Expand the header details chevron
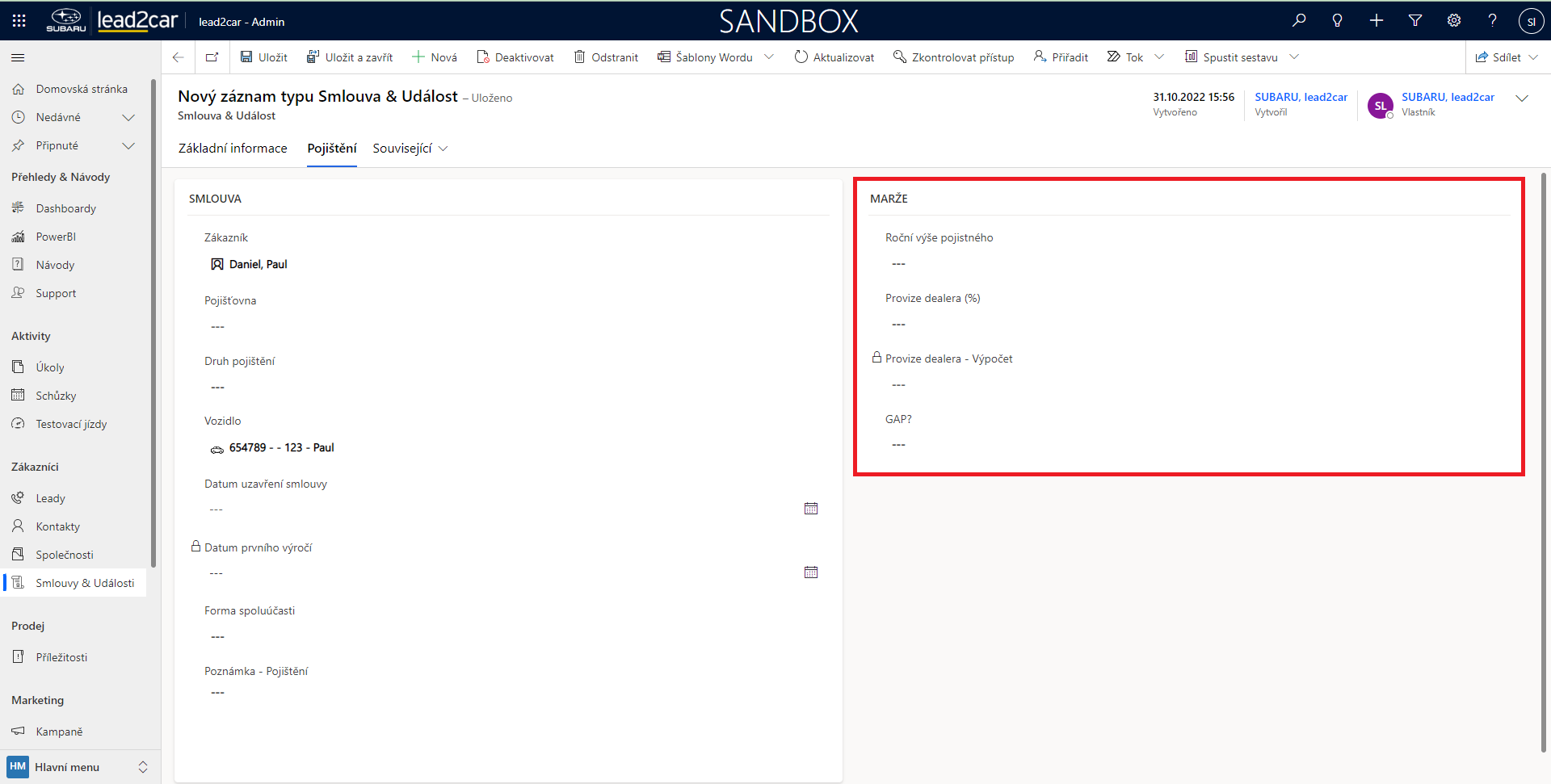Image resolution: width=1551 pixels, height=784 pixels. (1522, 99)
